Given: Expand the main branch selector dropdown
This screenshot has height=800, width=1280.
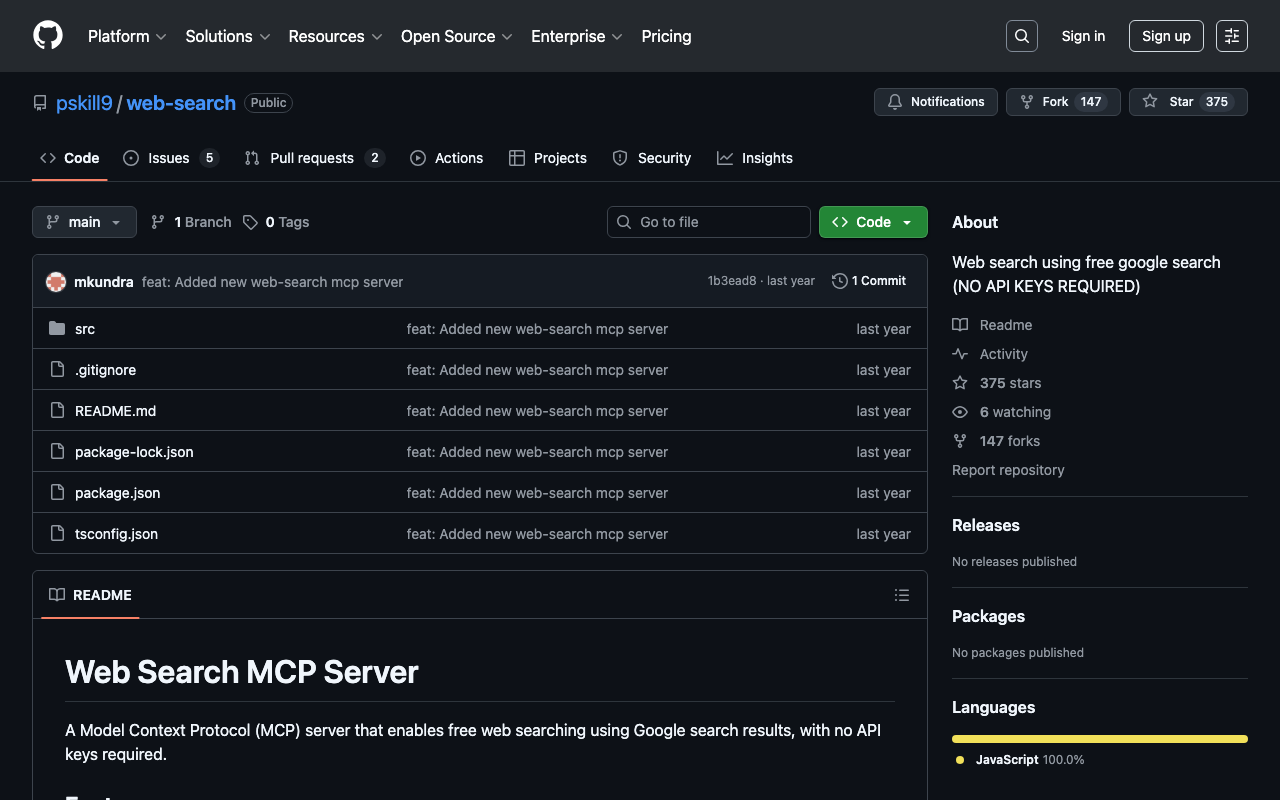Looking at the screenshot, I should tap(84, 222).
